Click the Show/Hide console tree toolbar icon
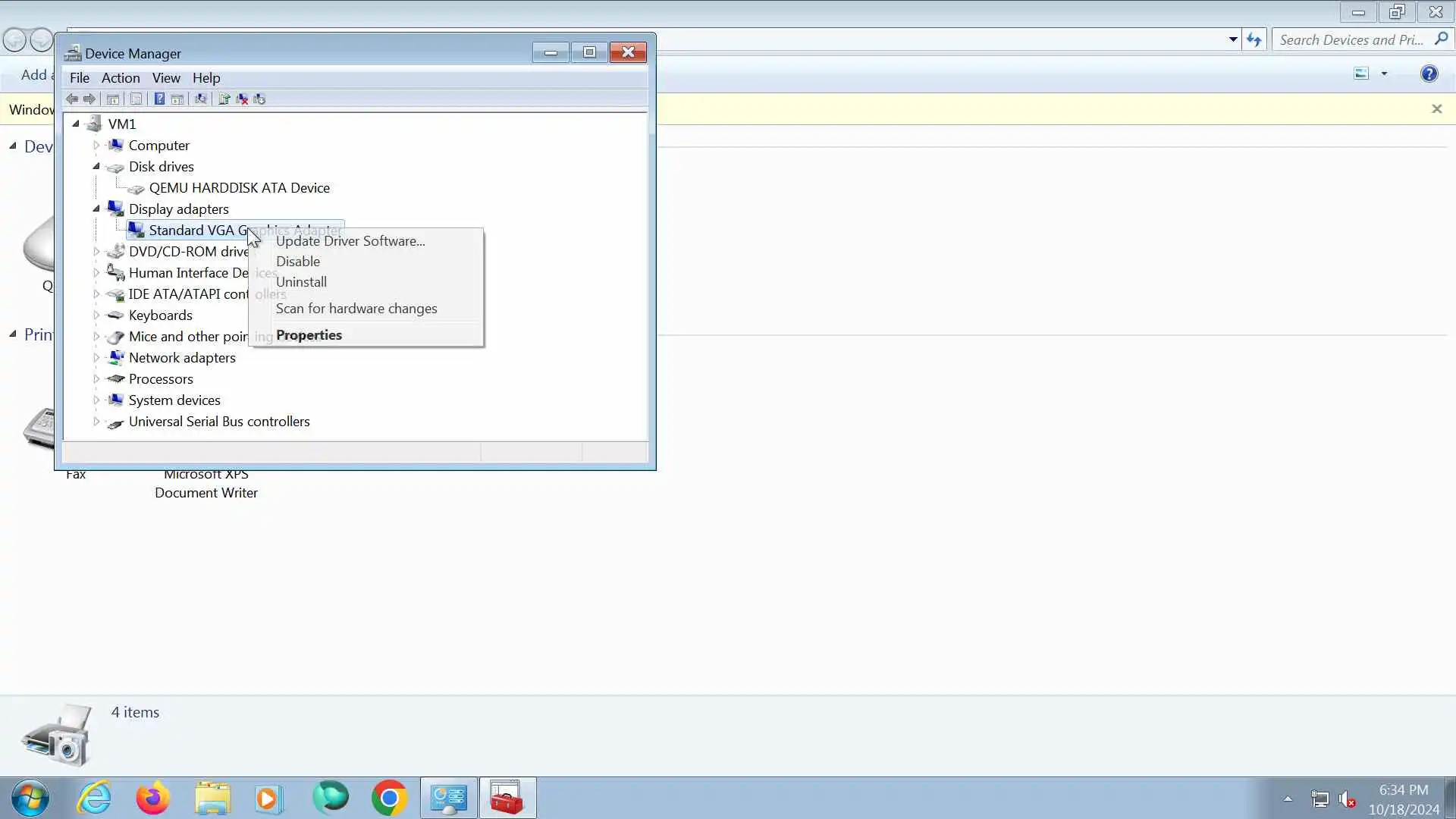The height and width of the screenshot is (819, 1456). (112, 99)
